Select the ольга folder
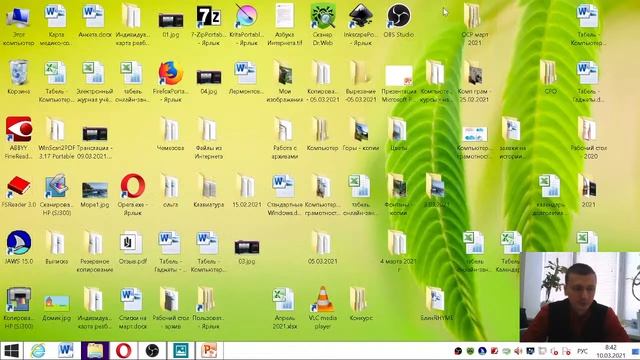640x360 pixels. click(170, 187)
